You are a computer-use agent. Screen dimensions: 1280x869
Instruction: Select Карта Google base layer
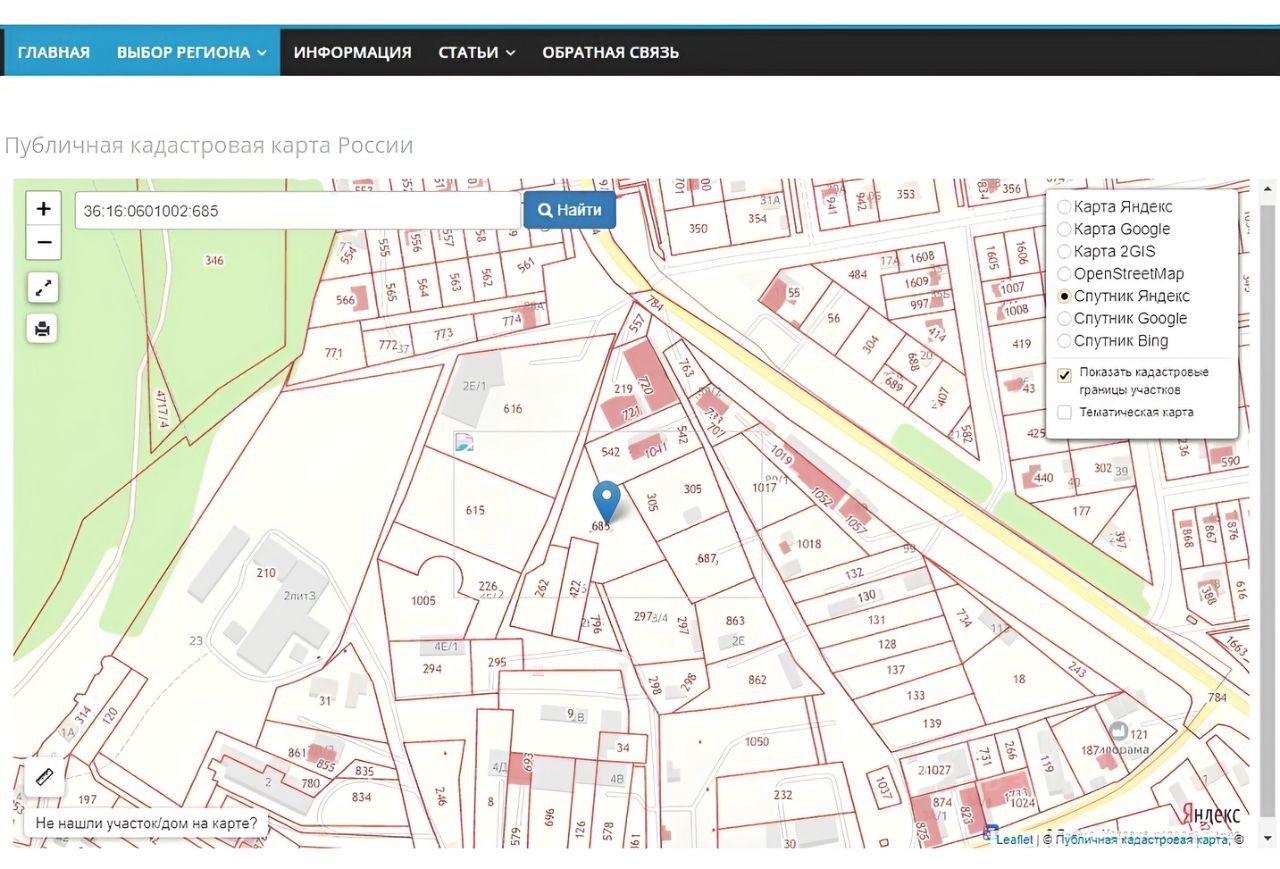click(x=1064, y=229)
